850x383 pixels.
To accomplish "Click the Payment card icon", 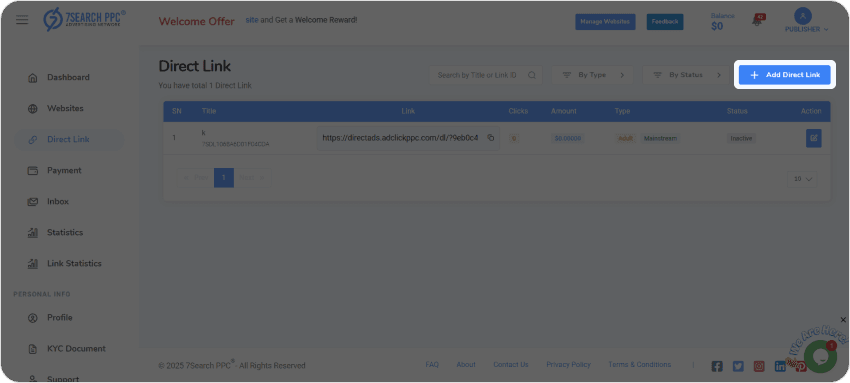I will click(33, 171).
